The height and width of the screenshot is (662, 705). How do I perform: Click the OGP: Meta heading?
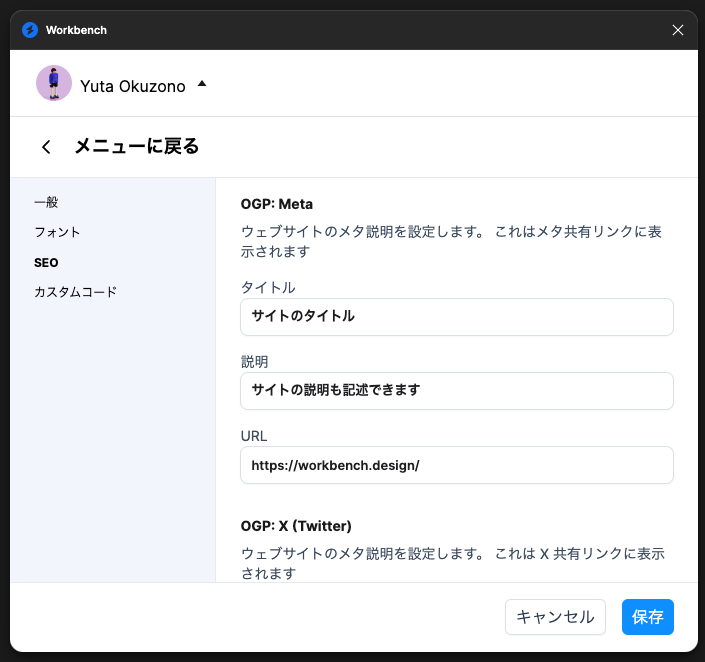point(277,204)
